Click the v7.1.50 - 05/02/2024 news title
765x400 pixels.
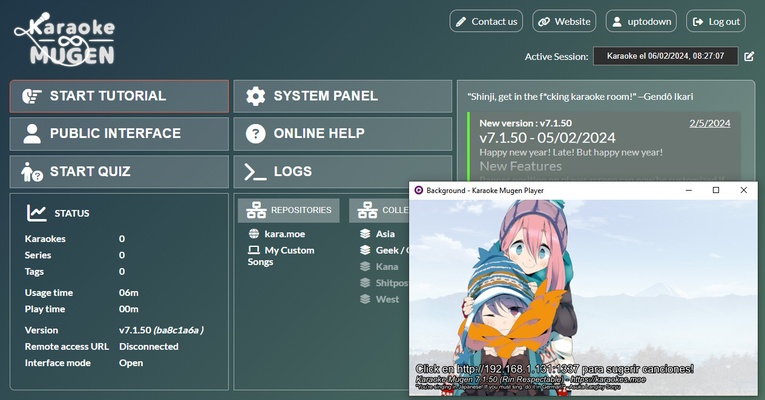pos(547,138)
